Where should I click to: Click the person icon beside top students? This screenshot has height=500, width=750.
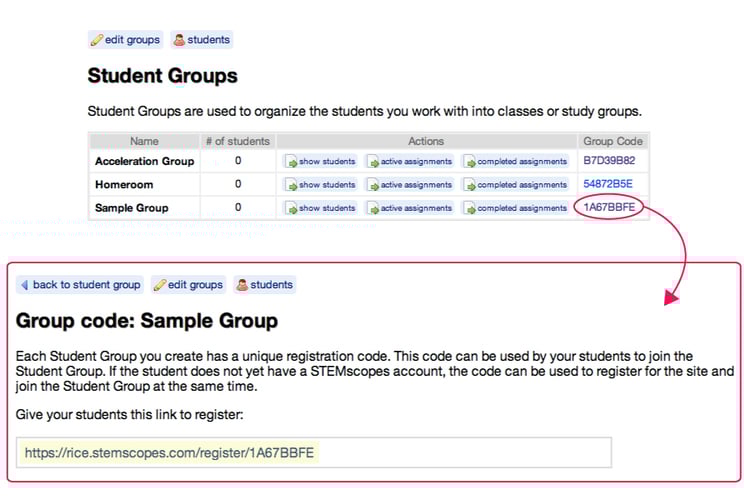point(179,40)
